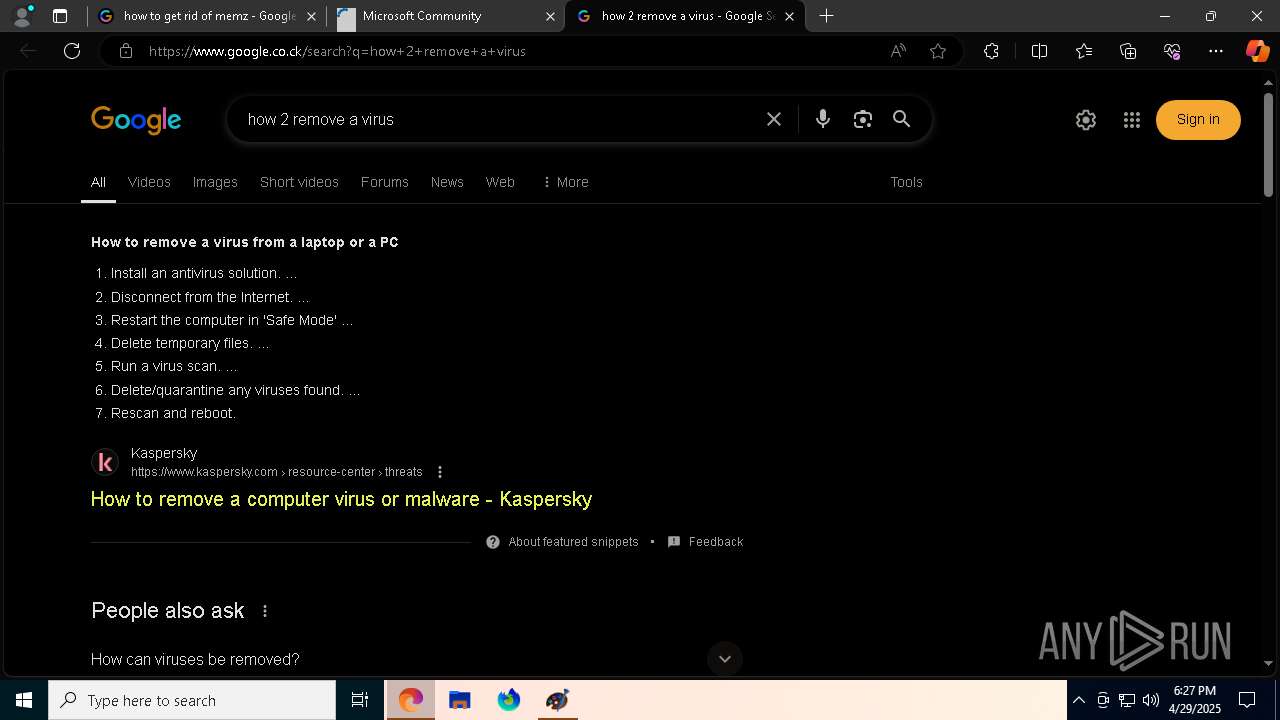Show hidden system tray icons chevron
The image size is (1280, 720).
[1079, 700]
